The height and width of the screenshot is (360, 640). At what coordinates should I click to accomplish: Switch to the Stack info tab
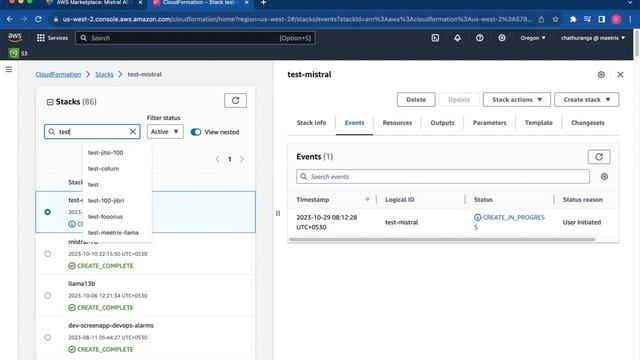click(x=311, y=122)
